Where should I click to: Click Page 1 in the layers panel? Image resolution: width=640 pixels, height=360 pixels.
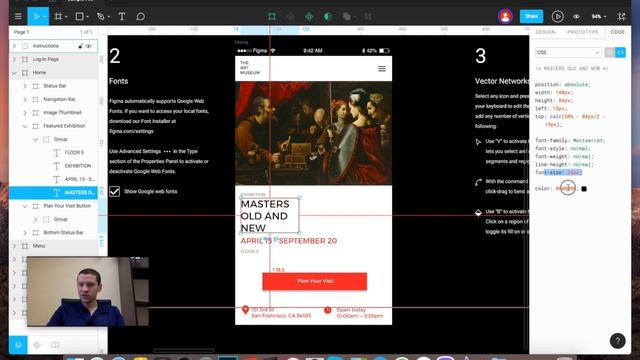tap(22, 32)
